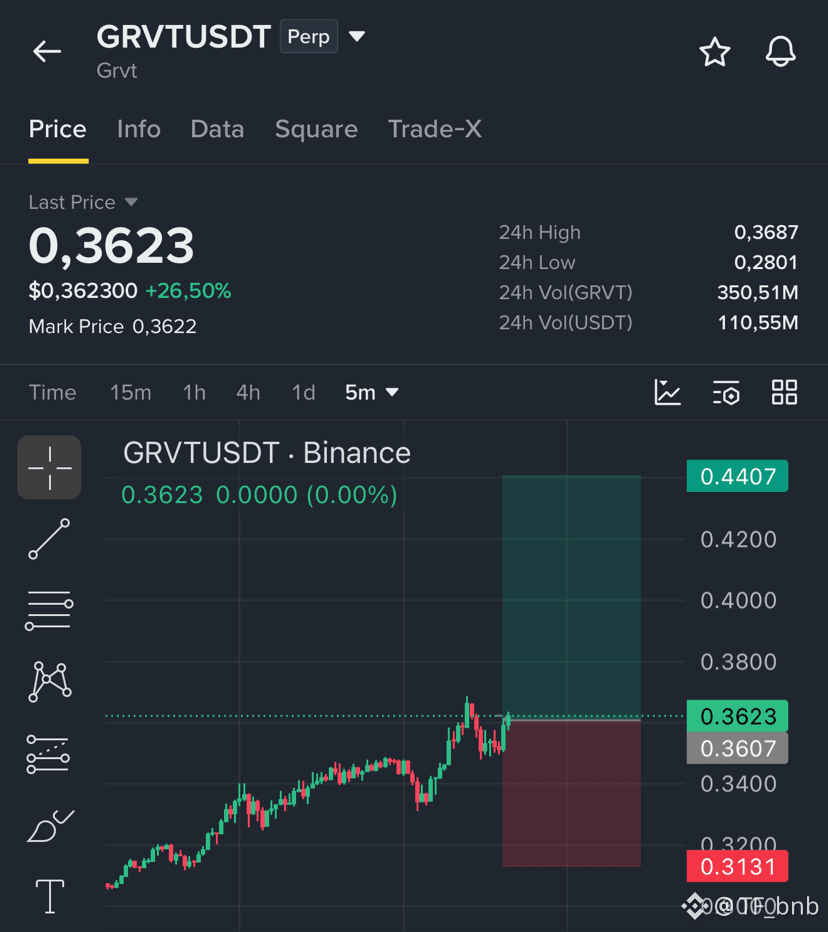Click the 0.4407 take-profit price label

(737, 476)
